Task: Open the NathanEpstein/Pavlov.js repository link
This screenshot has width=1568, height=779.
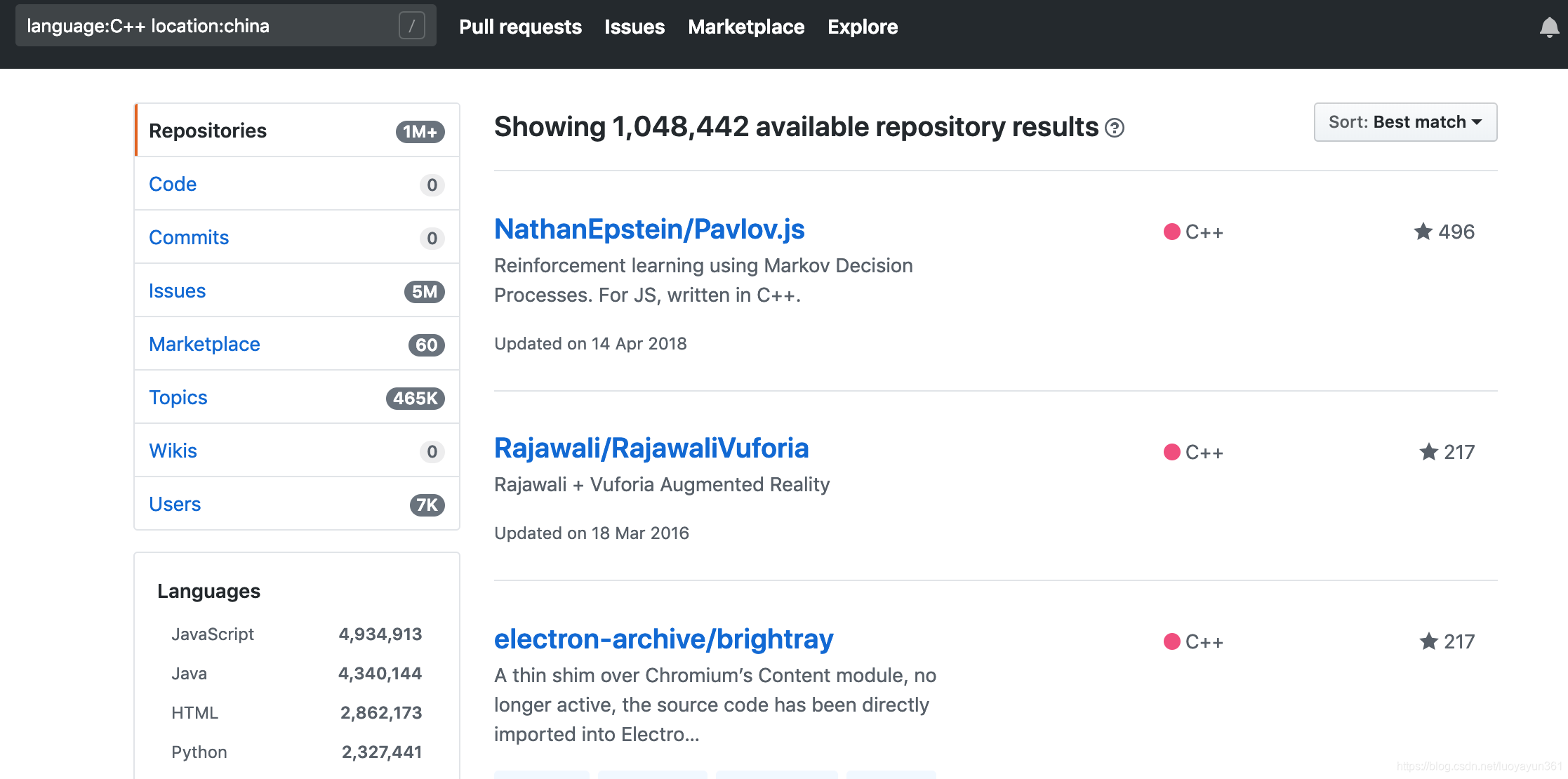Action: click(x=649, y=229)
